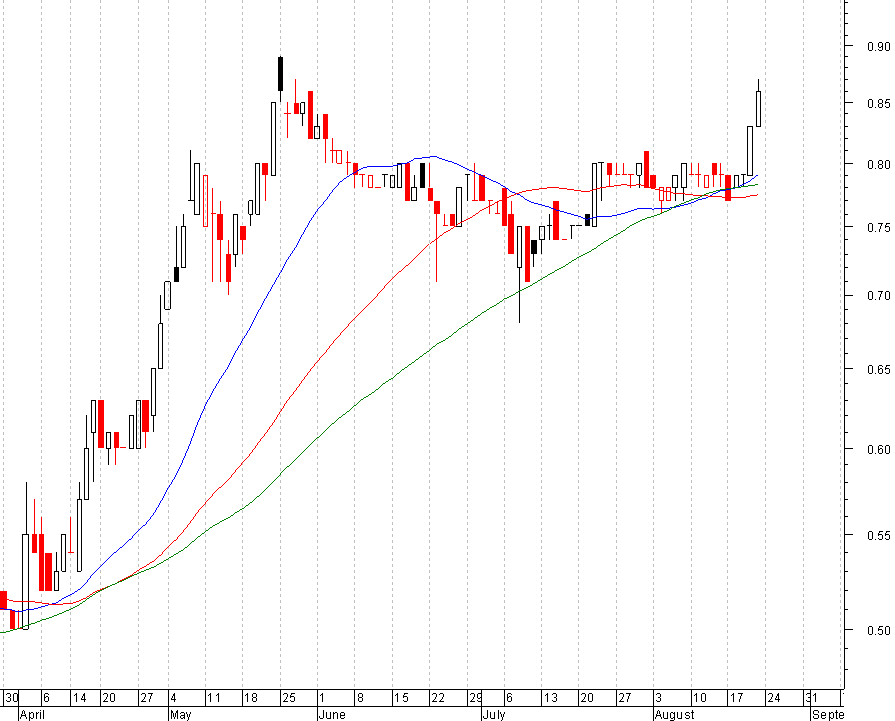Click the date label 14 in April
895x721 pixels.
click(80, 698)
